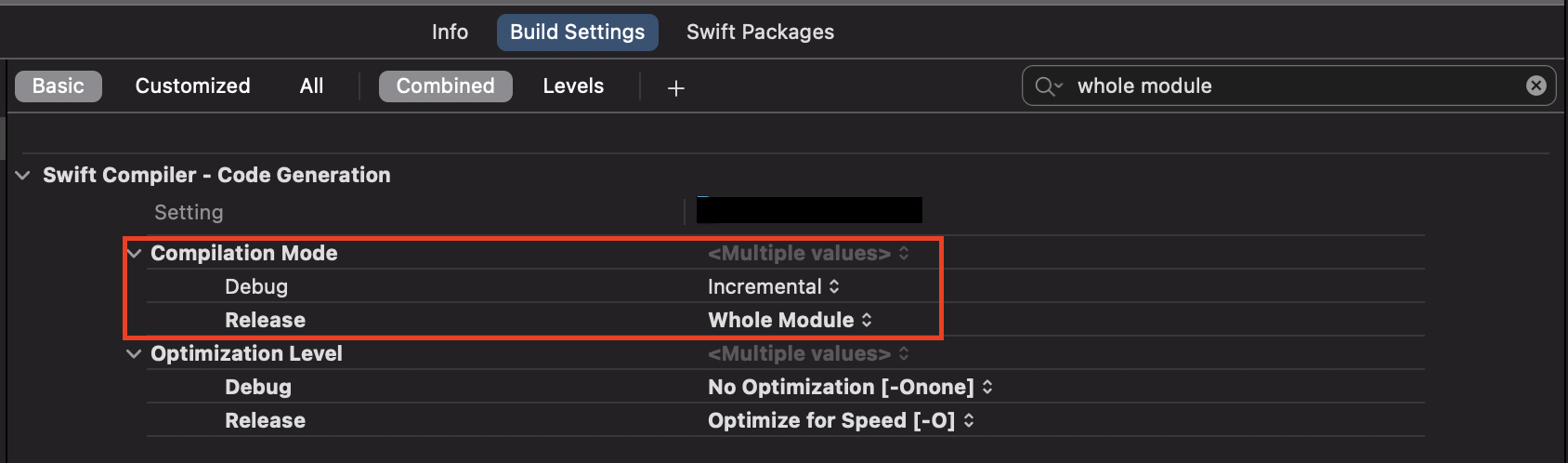Screen dimensions: 1568x463
Task: Click inside the whole module search field
Action: coord(1291,86)
